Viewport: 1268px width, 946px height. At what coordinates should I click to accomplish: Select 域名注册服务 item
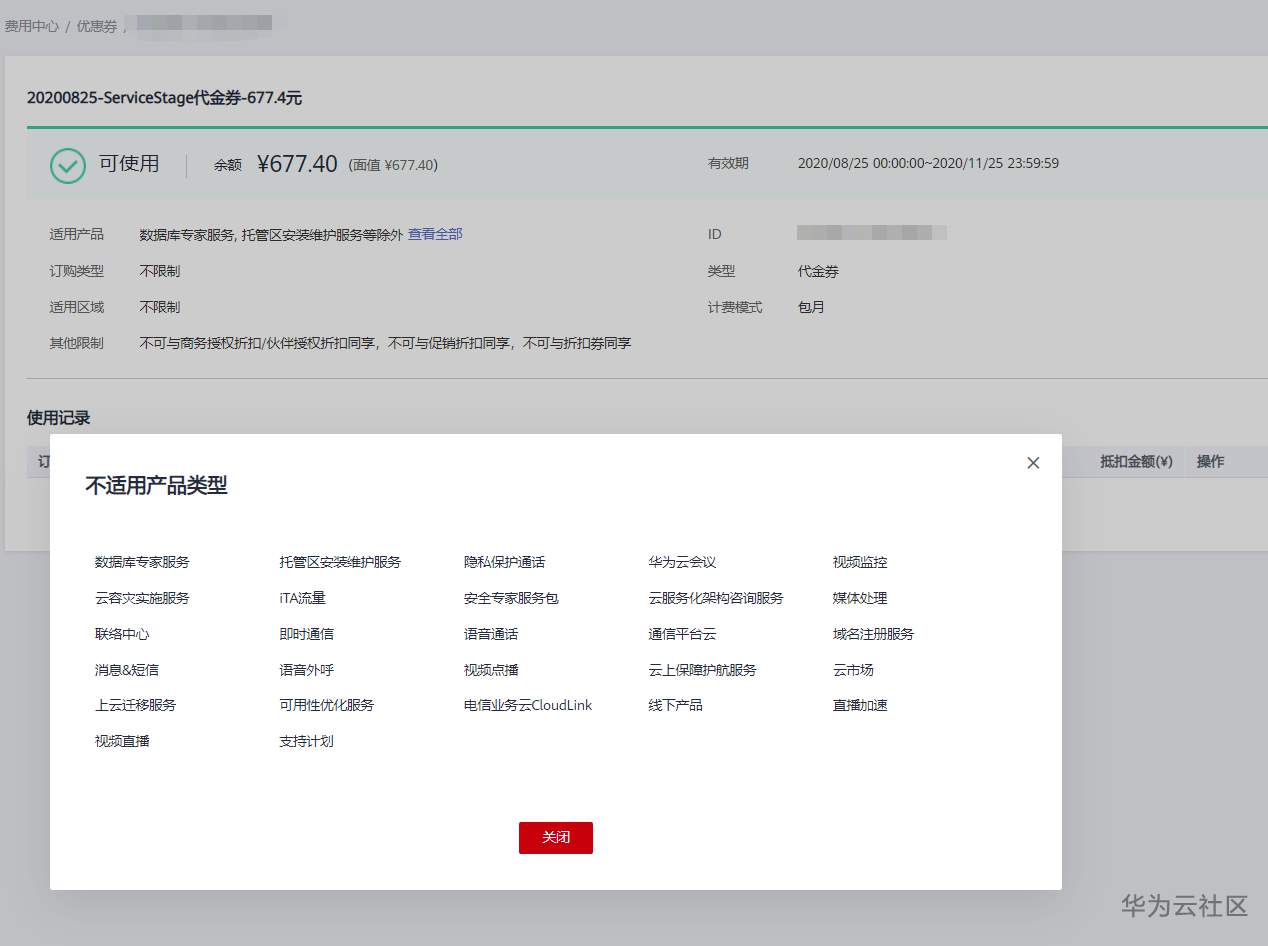(x=873, y=634)
